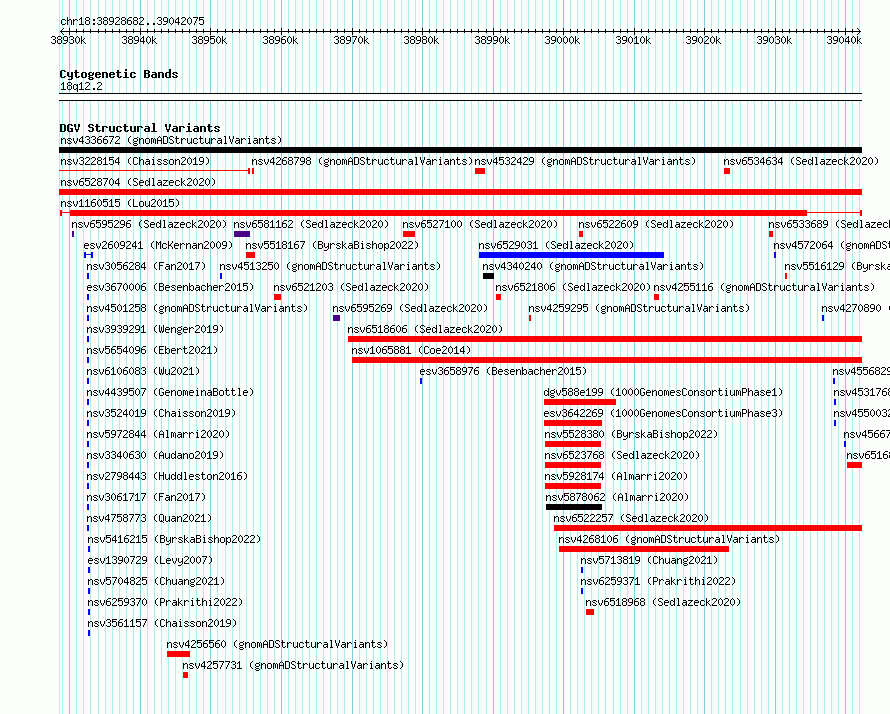This screenshot has width=890, height=714.
Task: Click the purple nsv6581162 variant block
Action: tap(242, 234)
